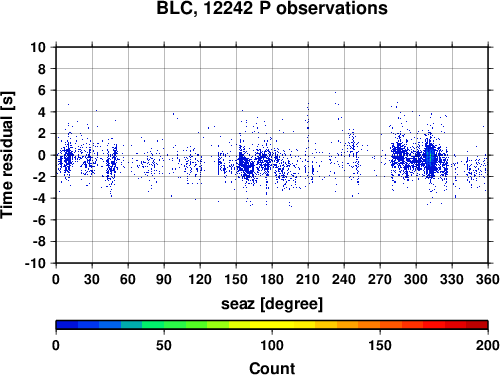Click the y-axis tick label 6
Image resolution: width=500 pixels, height=375 pixels.
(x=41, y=90)
